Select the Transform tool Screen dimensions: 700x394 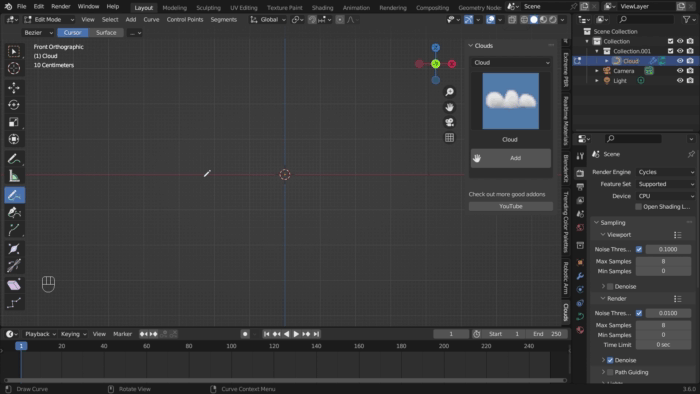14,139
